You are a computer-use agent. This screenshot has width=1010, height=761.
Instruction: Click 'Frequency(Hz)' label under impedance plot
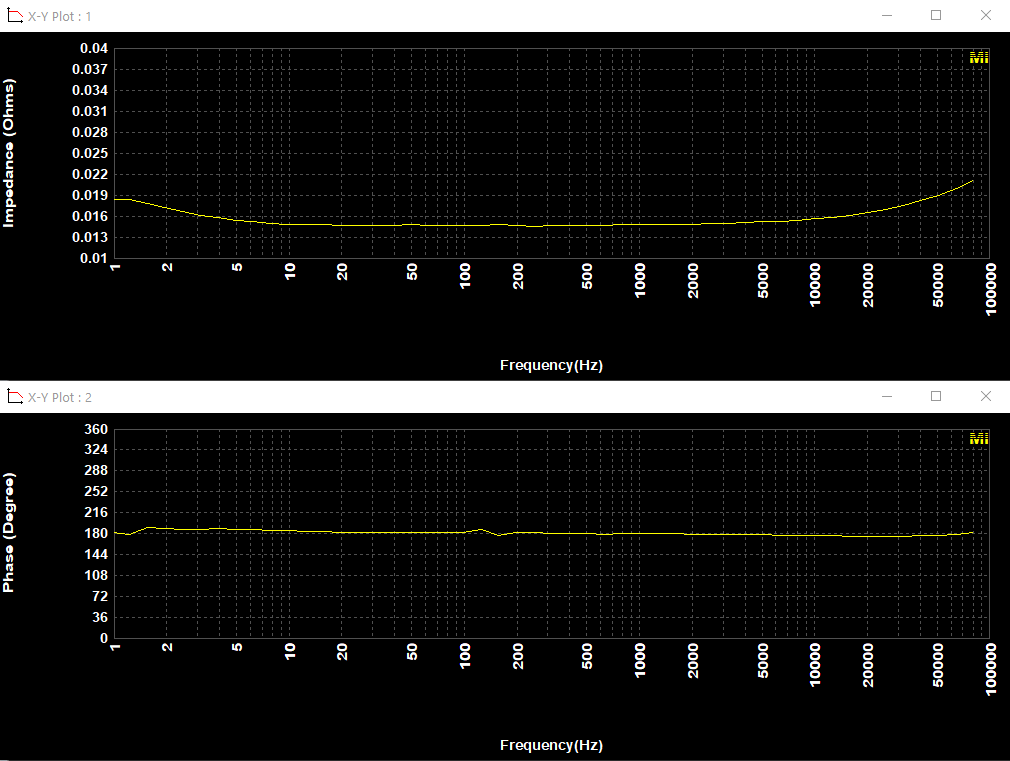click(x=551, y=365)
